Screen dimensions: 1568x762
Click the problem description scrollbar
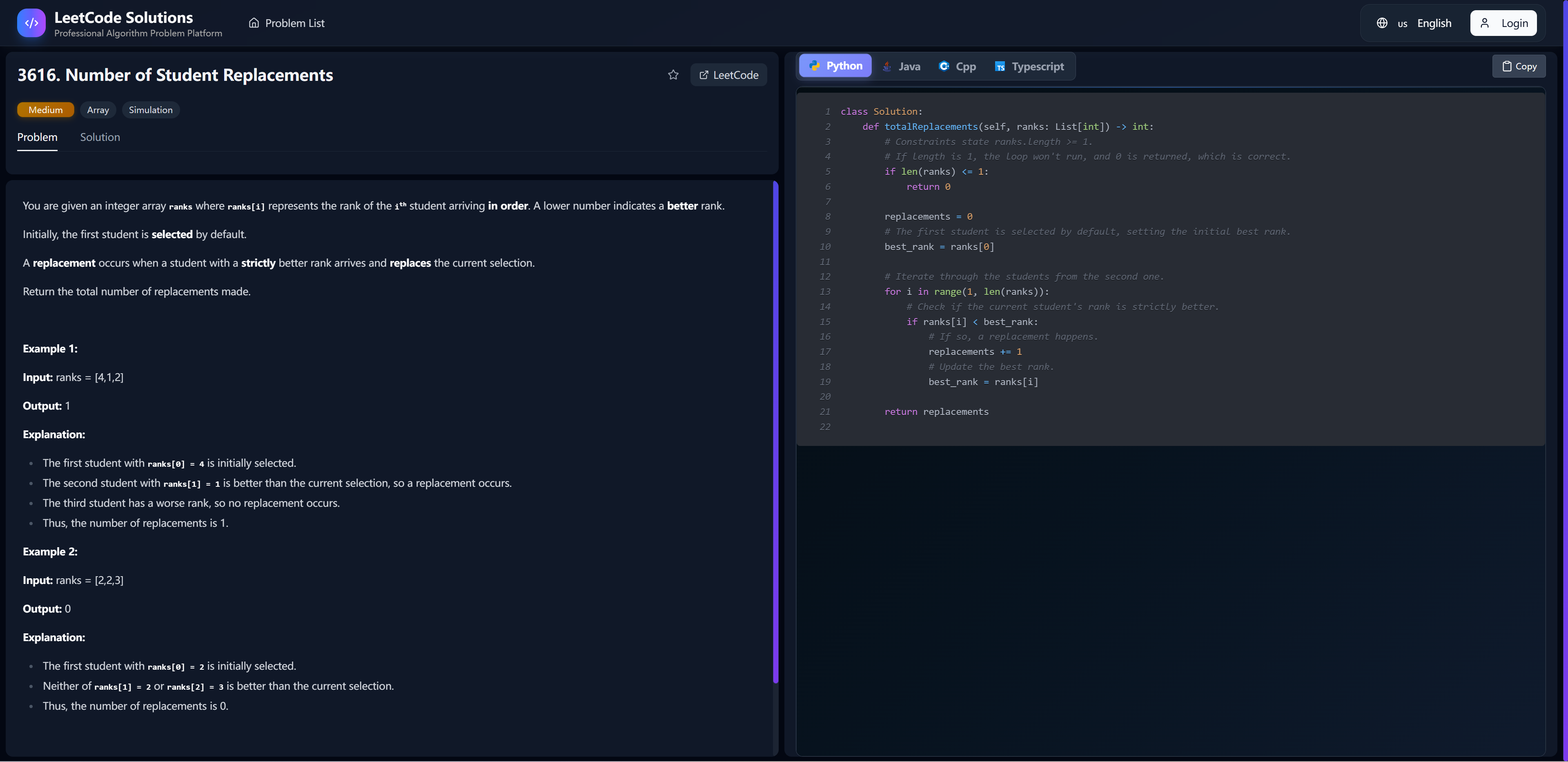click(775, 432)
